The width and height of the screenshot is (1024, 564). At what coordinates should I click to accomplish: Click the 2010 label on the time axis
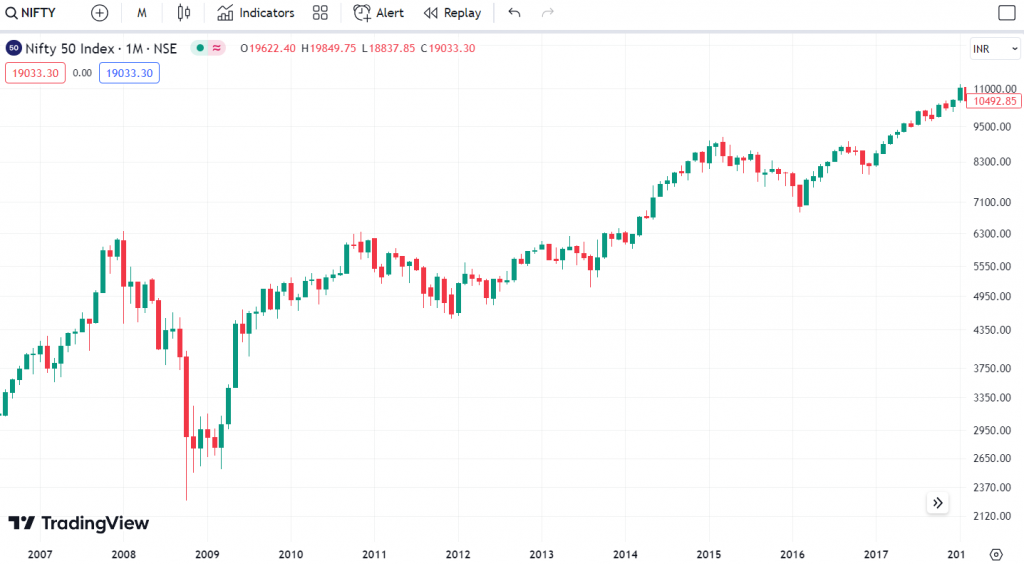(291, 554)
